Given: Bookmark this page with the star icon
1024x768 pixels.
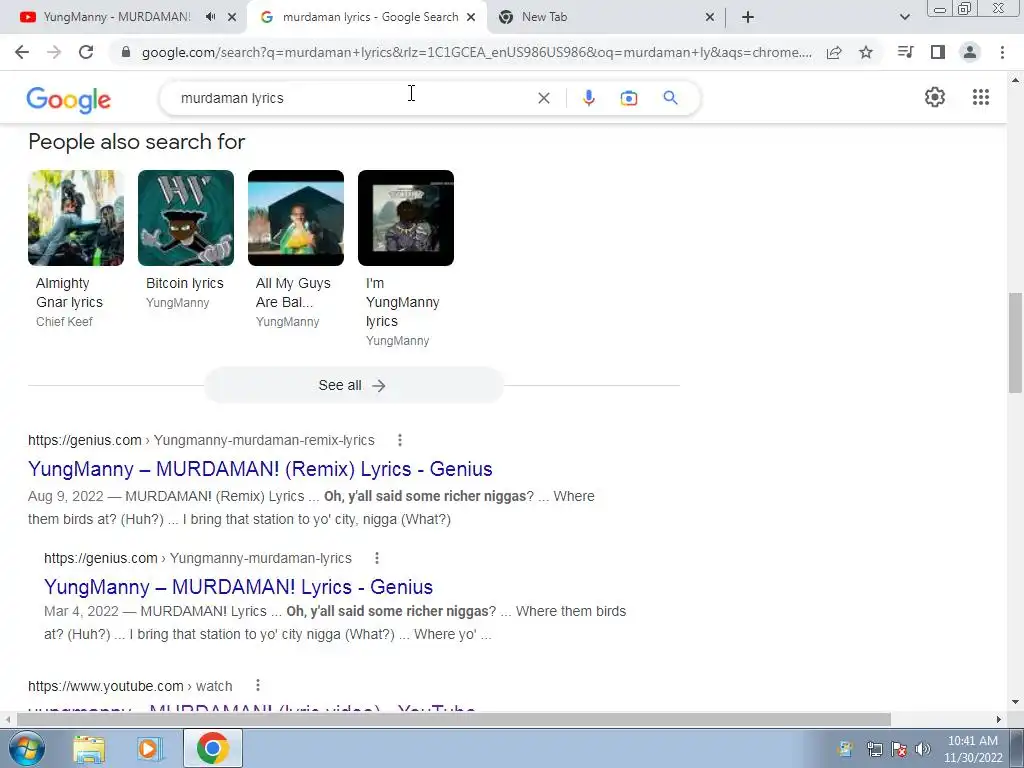Looking at the screenshot, I should click(866, 52).
